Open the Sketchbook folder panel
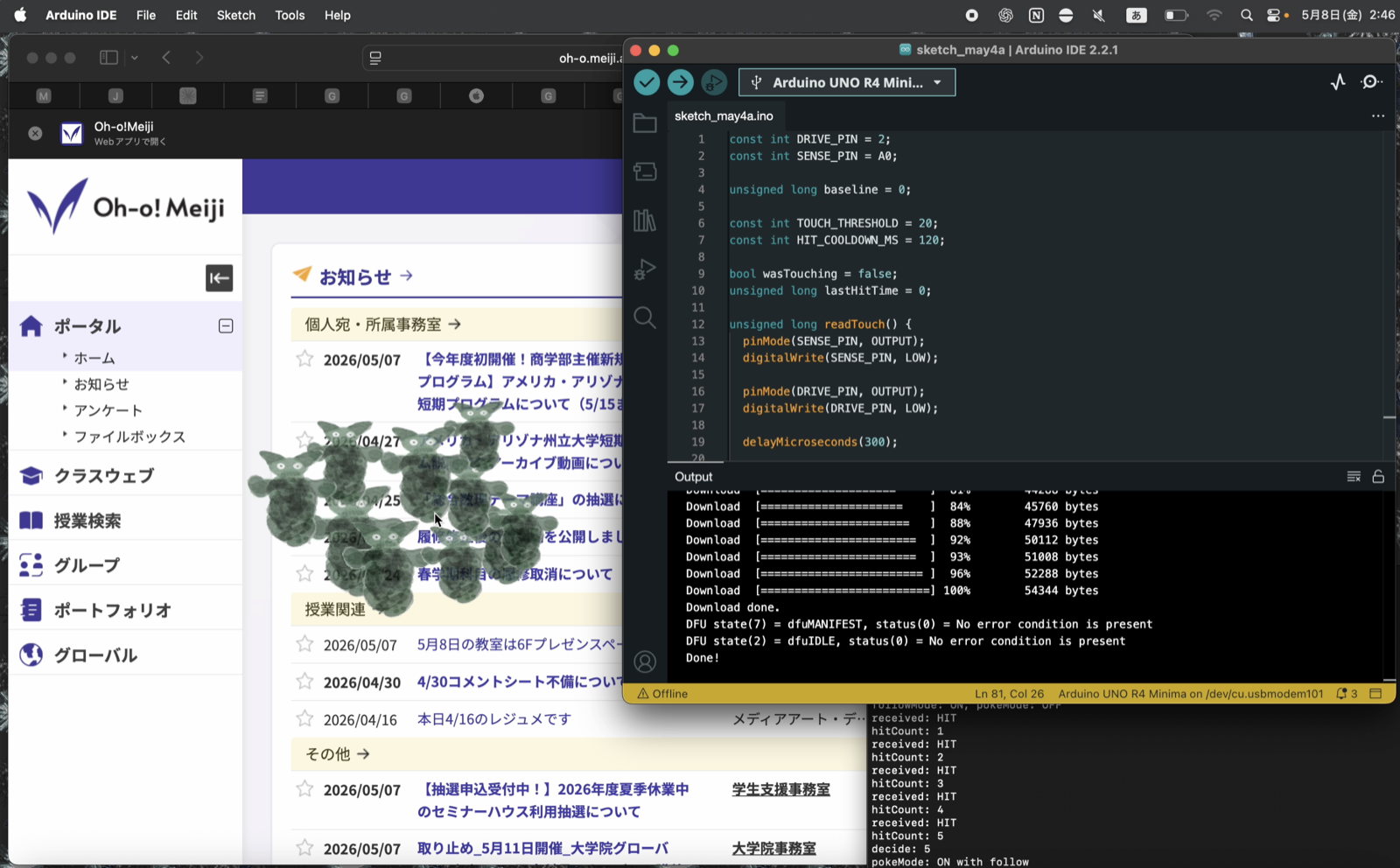Viewport: 1400px width, 868px height. coord(645,123)
